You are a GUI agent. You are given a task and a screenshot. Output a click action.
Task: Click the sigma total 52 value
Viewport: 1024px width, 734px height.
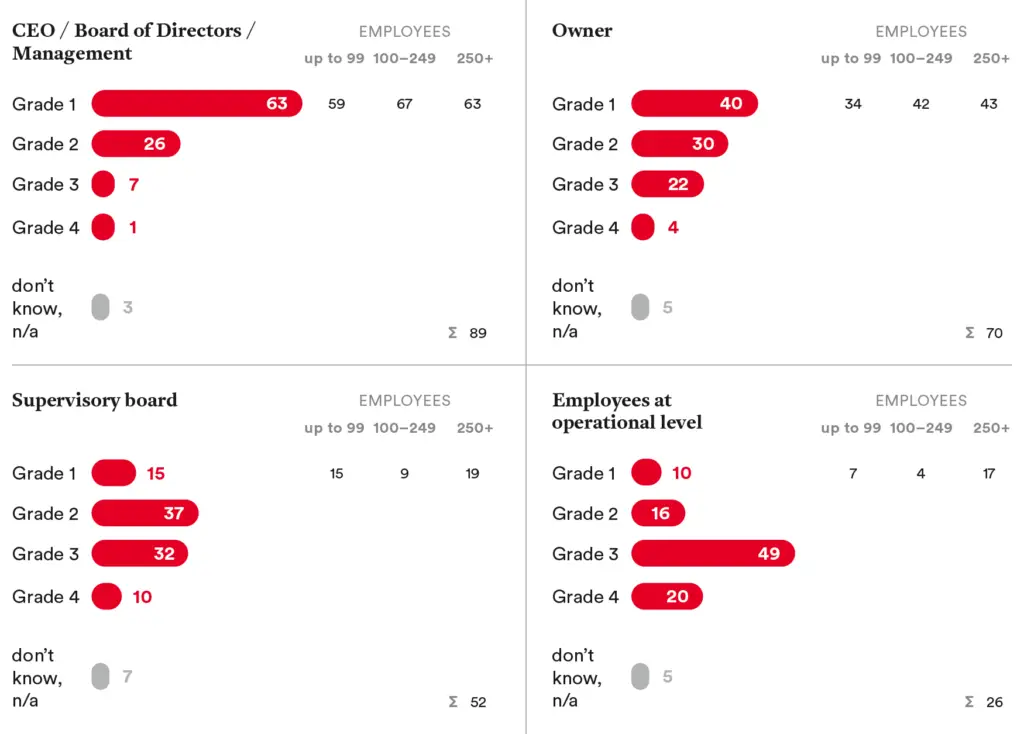(x=478, y=702)
